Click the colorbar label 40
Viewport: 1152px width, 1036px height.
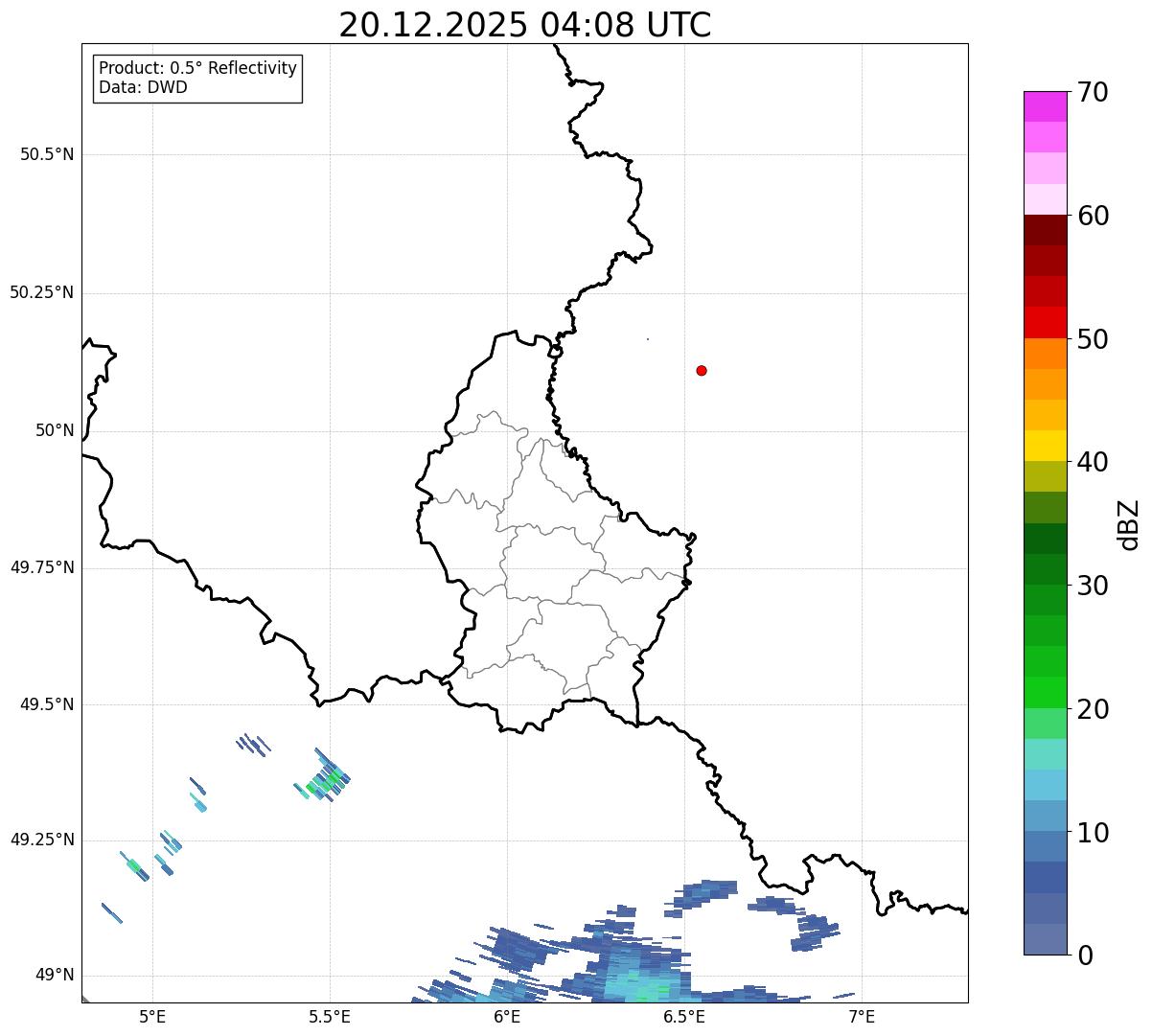(1093, 462)
